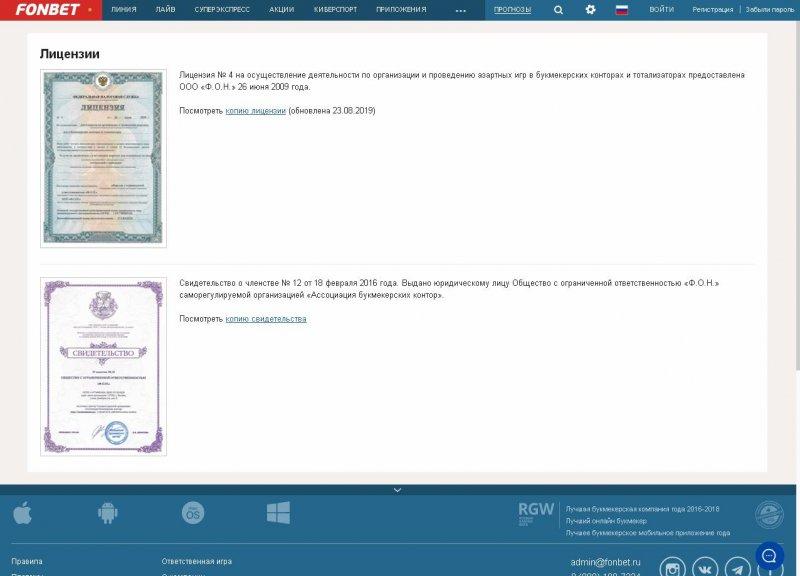Screen dimensions: 800x576
Task: Open the Правила footer link
Action: (x=27, y=561)
